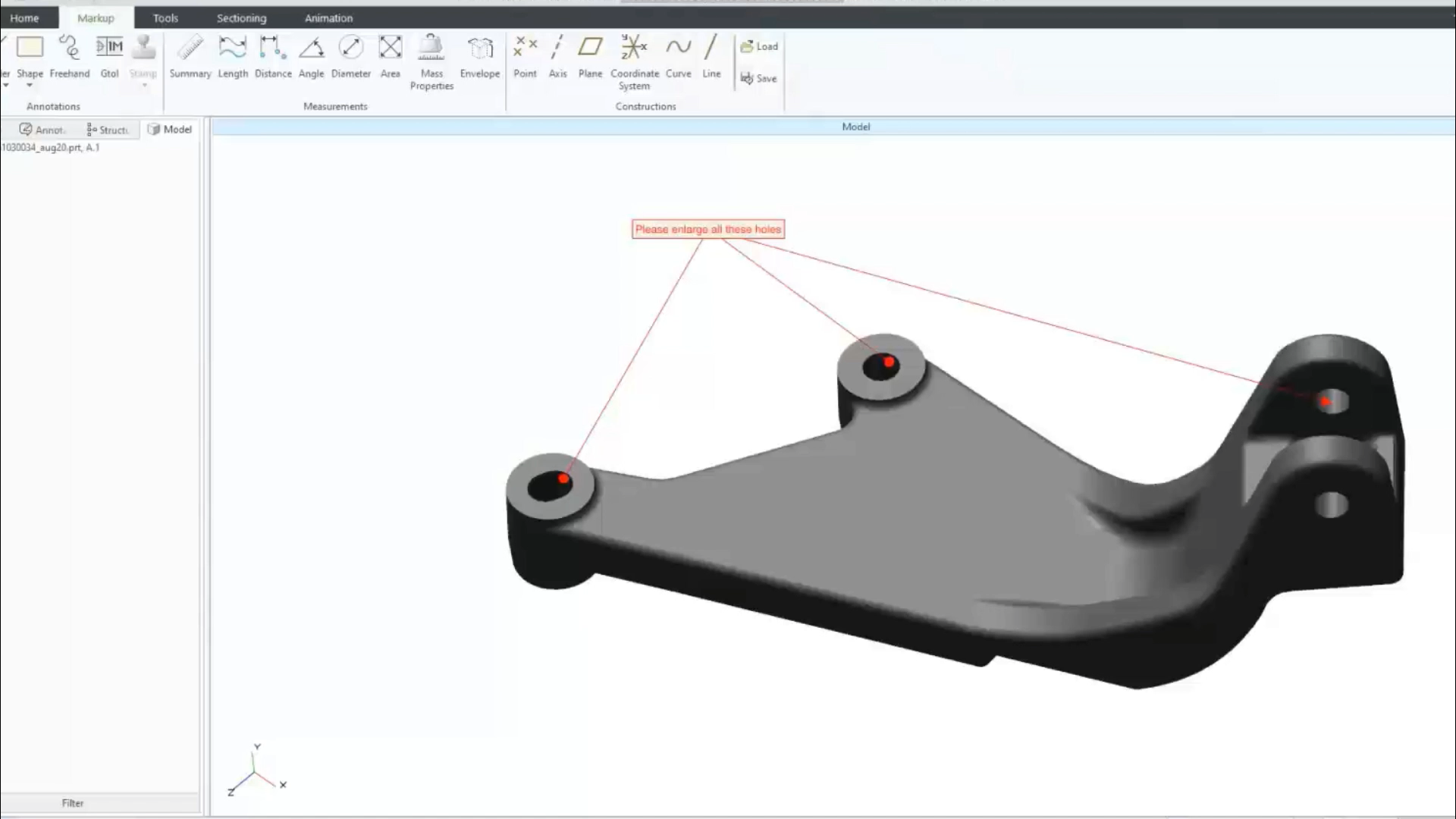Image resolution: width=1456 pixels, height=819 pixels.
Task: Select the Shape annotation tool
Action: point(30,57)
